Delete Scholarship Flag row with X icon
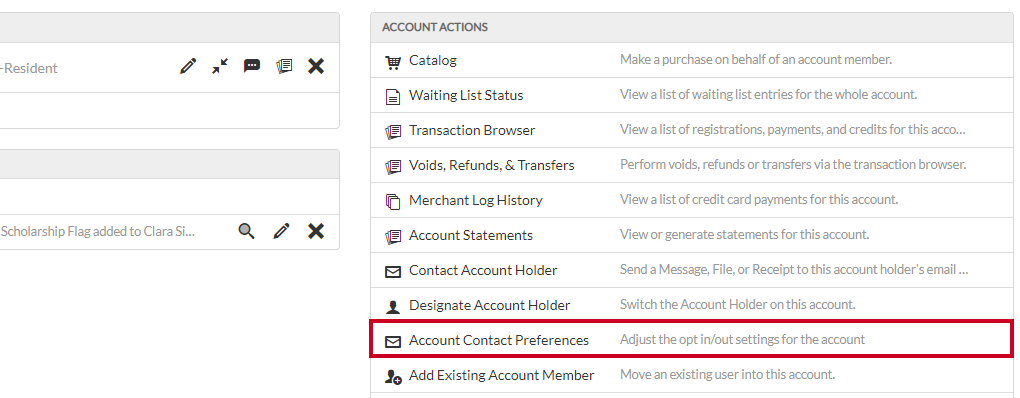The width and height of the screenshot is (1020, 398). [x=316, y=231]
